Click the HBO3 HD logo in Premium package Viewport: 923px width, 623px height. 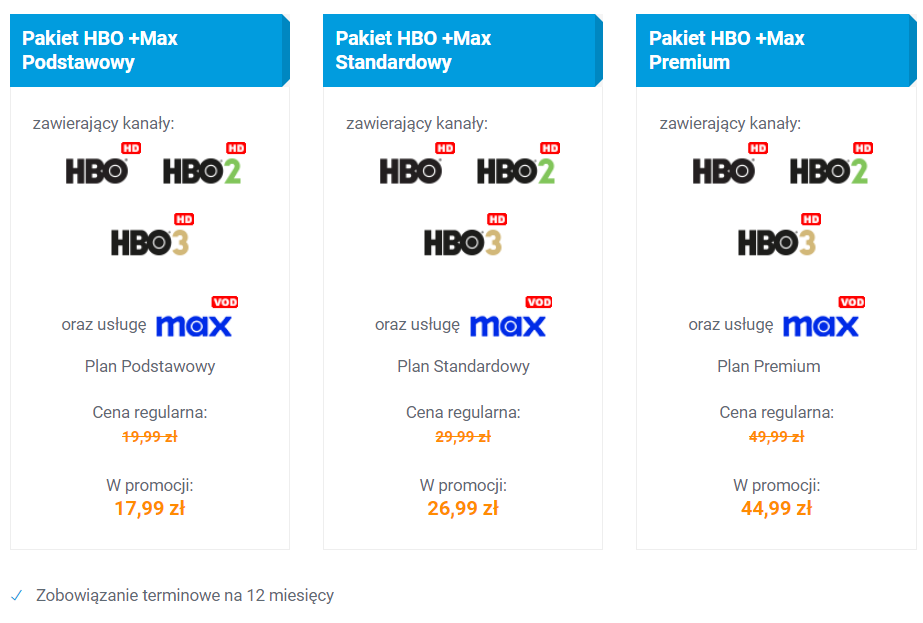click(779, 235)
